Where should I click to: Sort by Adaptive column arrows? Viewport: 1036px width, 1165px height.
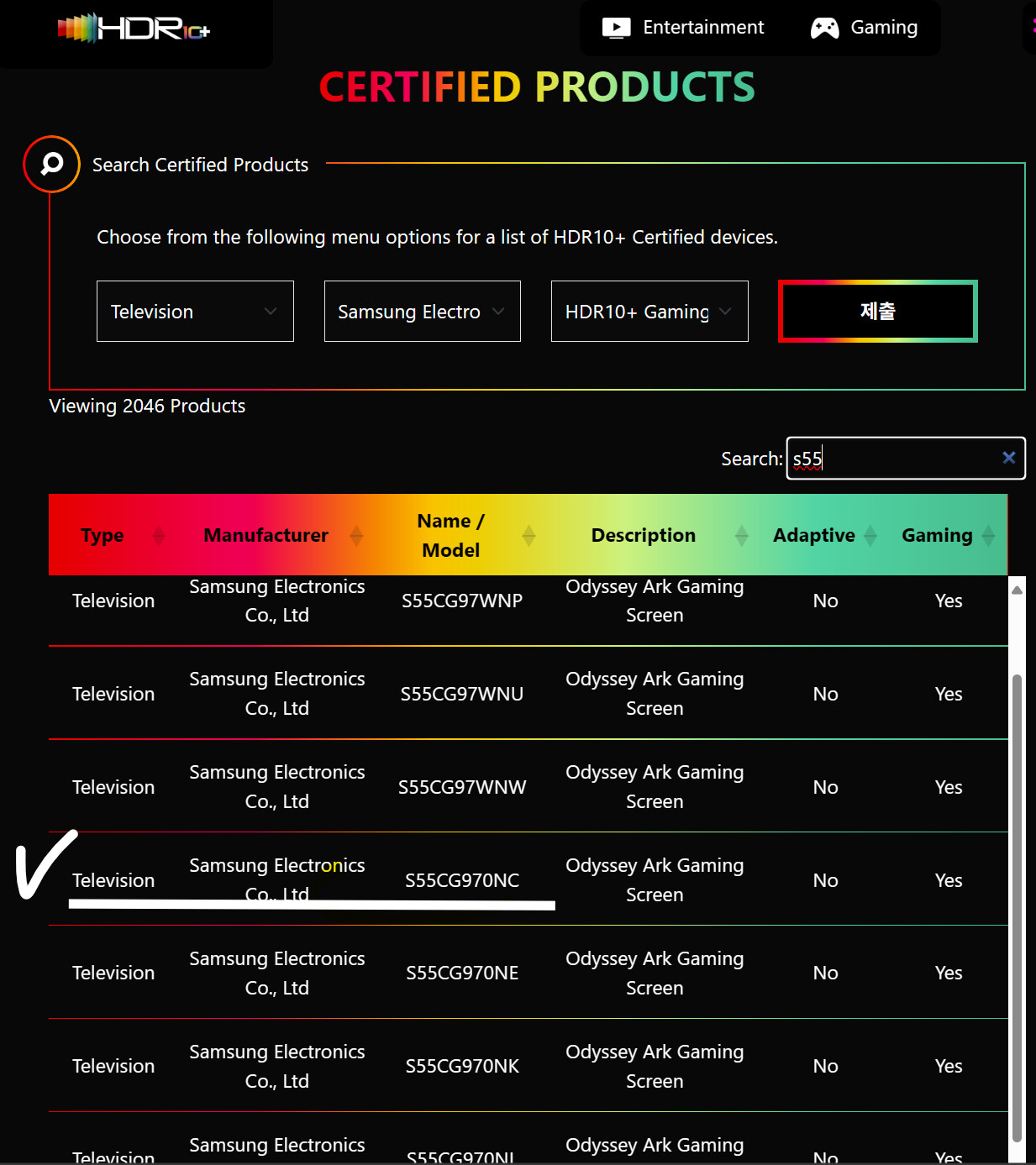click(x=870, y=535)
